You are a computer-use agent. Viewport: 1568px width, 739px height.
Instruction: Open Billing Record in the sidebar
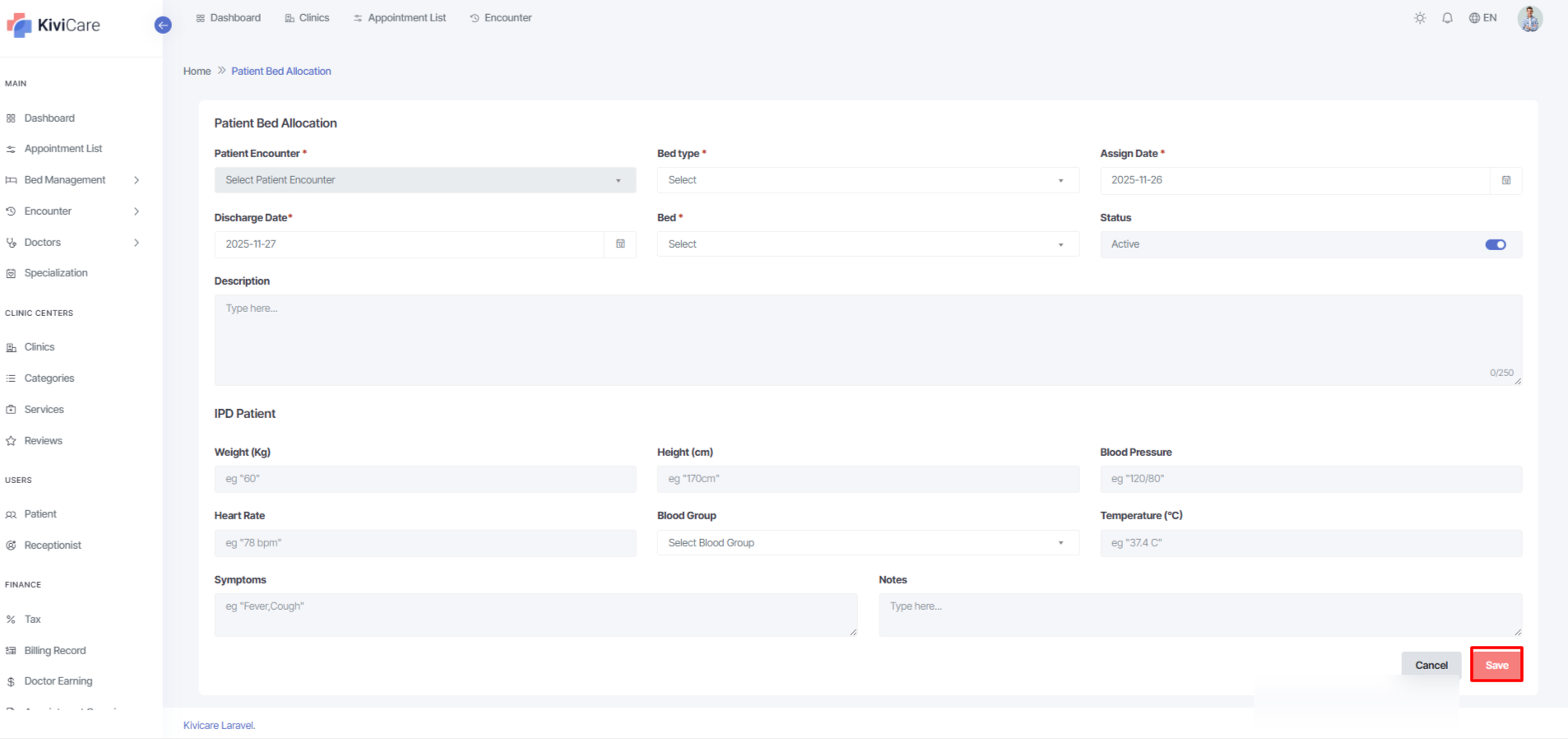[54, 650]
